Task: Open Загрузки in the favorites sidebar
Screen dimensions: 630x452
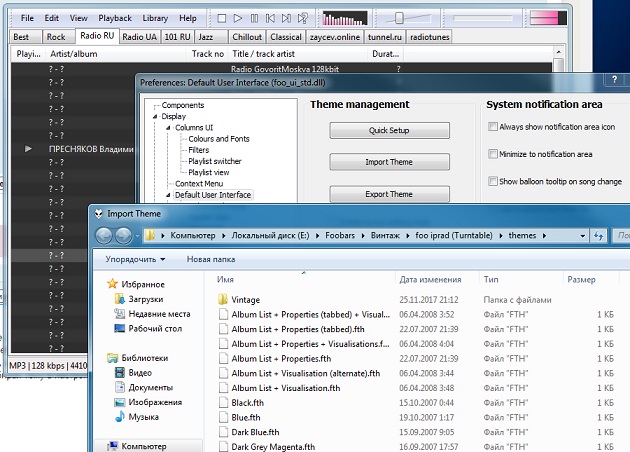Action: pyautogui.click(x=145, y=299)
